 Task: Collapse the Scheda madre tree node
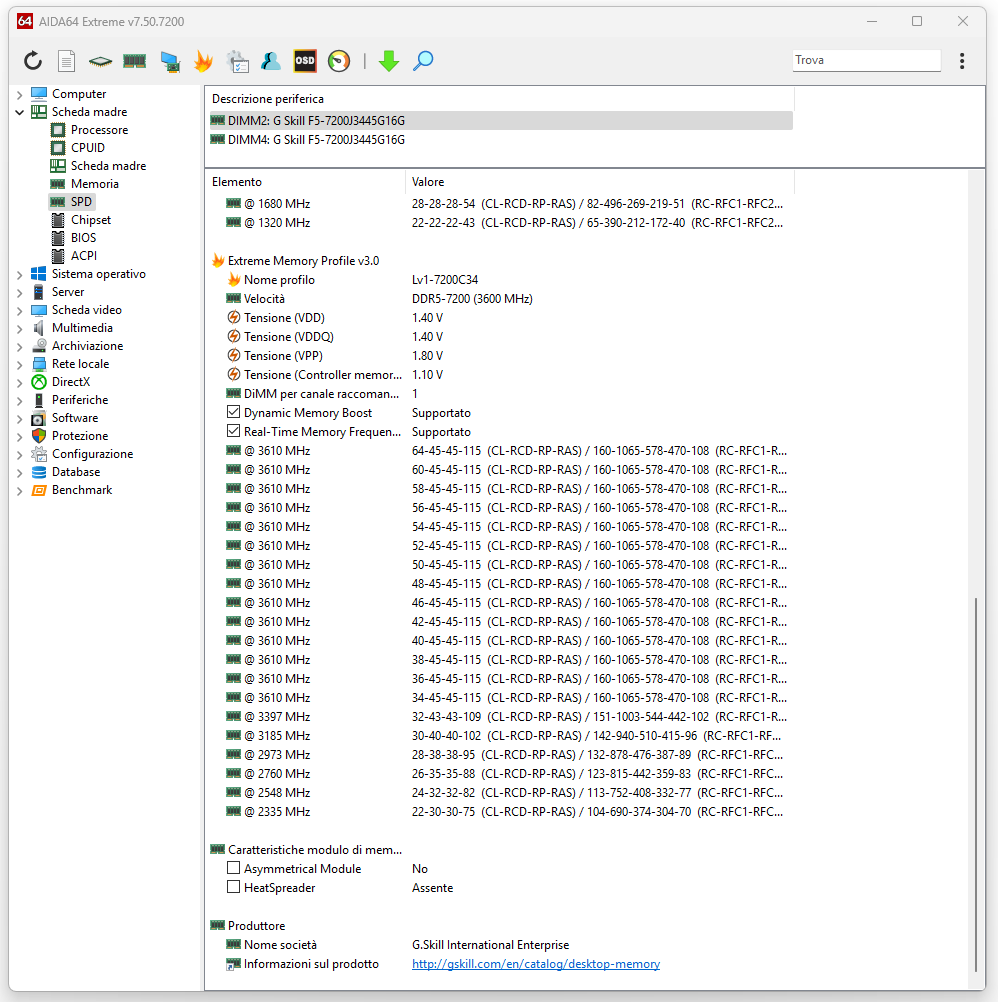click(19, 112)
